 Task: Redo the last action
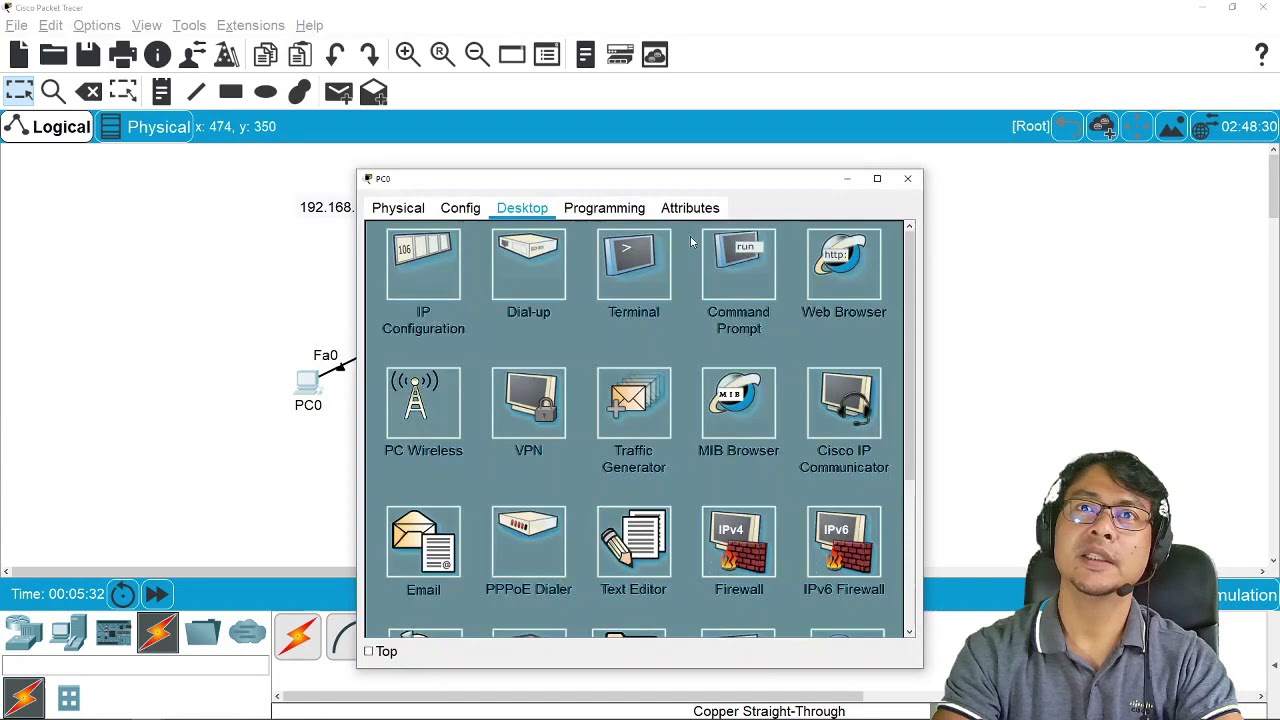coord(369,55)
